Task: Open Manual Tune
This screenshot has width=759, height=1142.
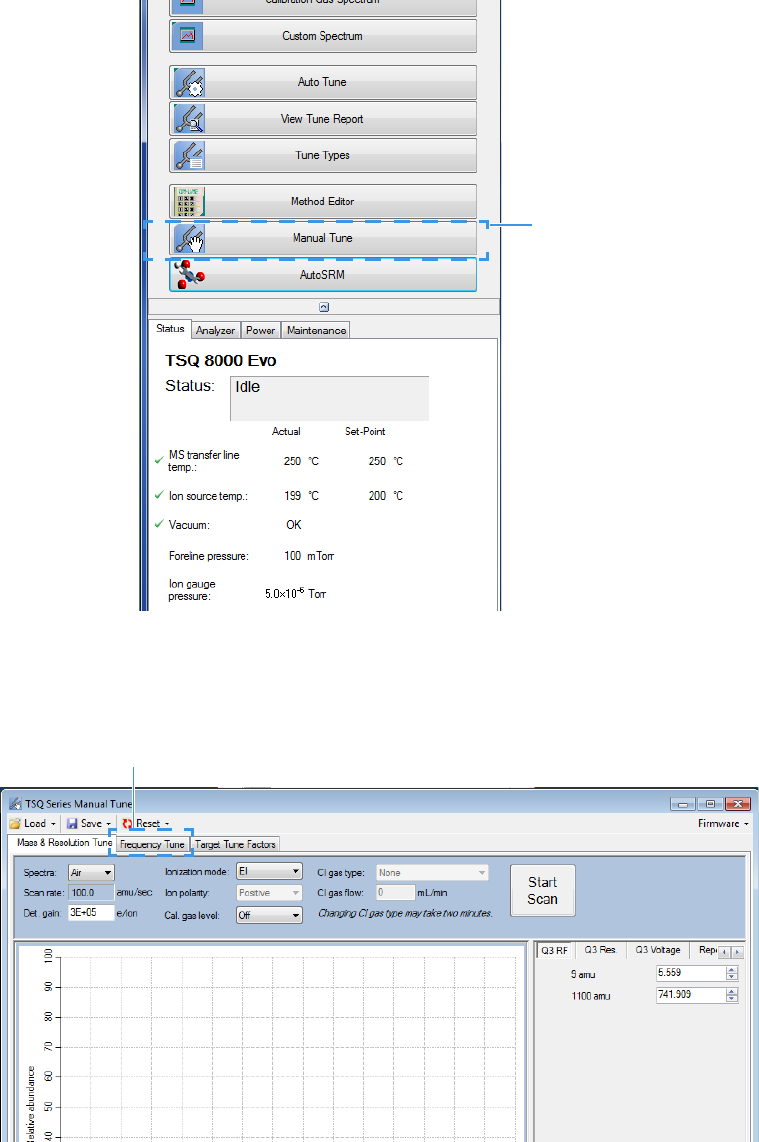Action: pyautogui.click(x=323, y=238)
